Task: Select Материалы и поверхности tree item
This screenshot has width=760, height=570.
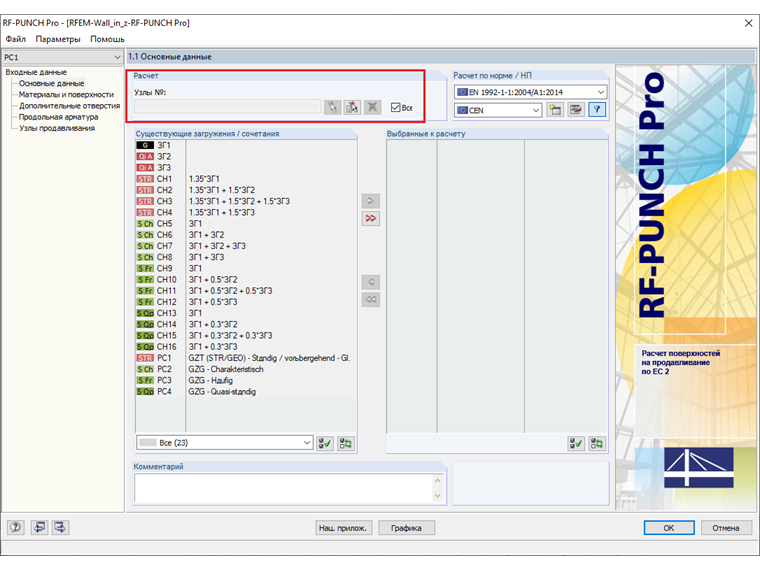Action: point(66,95)
